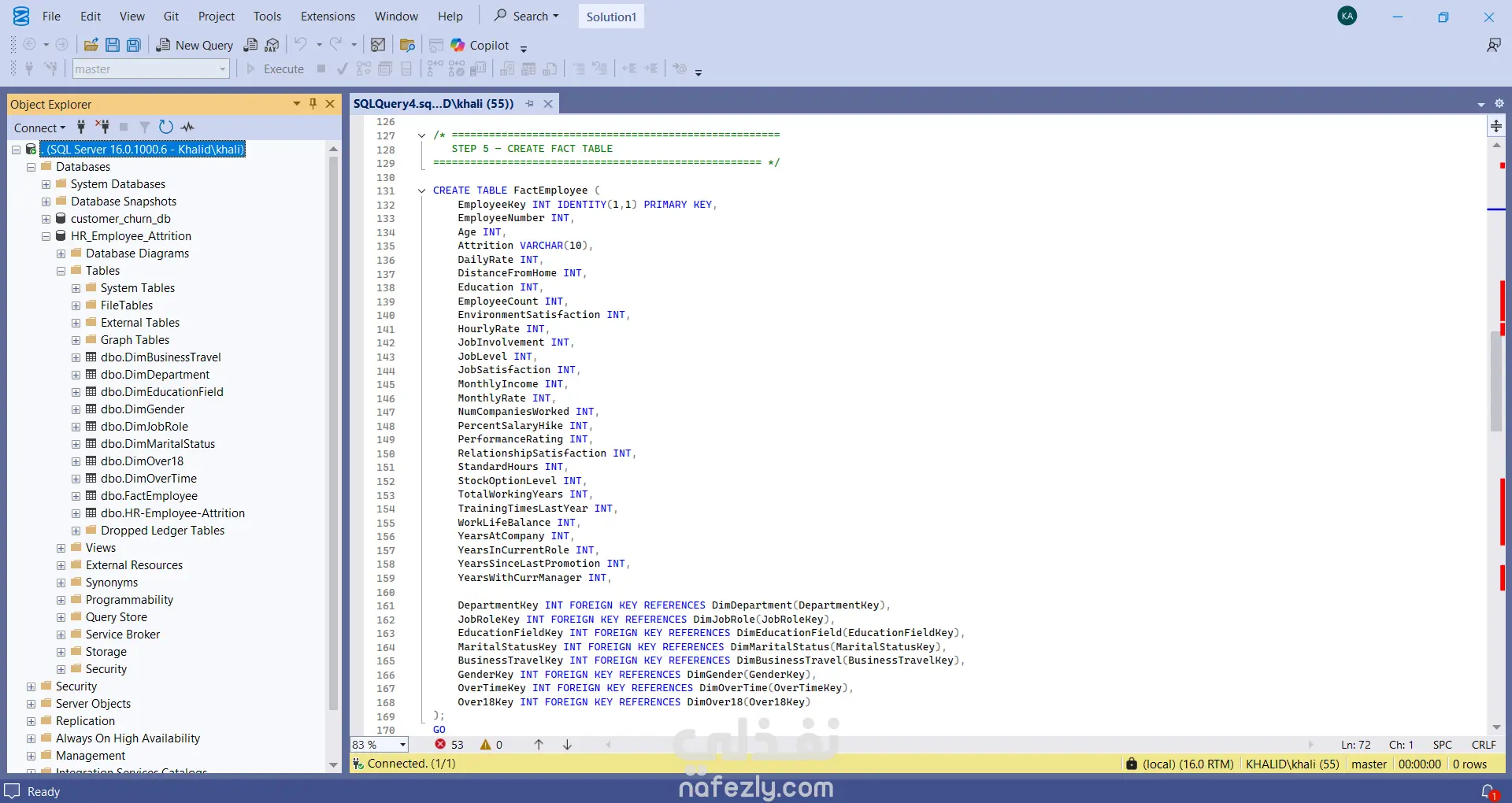Viewport: 1512px width, 803px height.
Task: Open the Tools menu
Action: (267, 16)
